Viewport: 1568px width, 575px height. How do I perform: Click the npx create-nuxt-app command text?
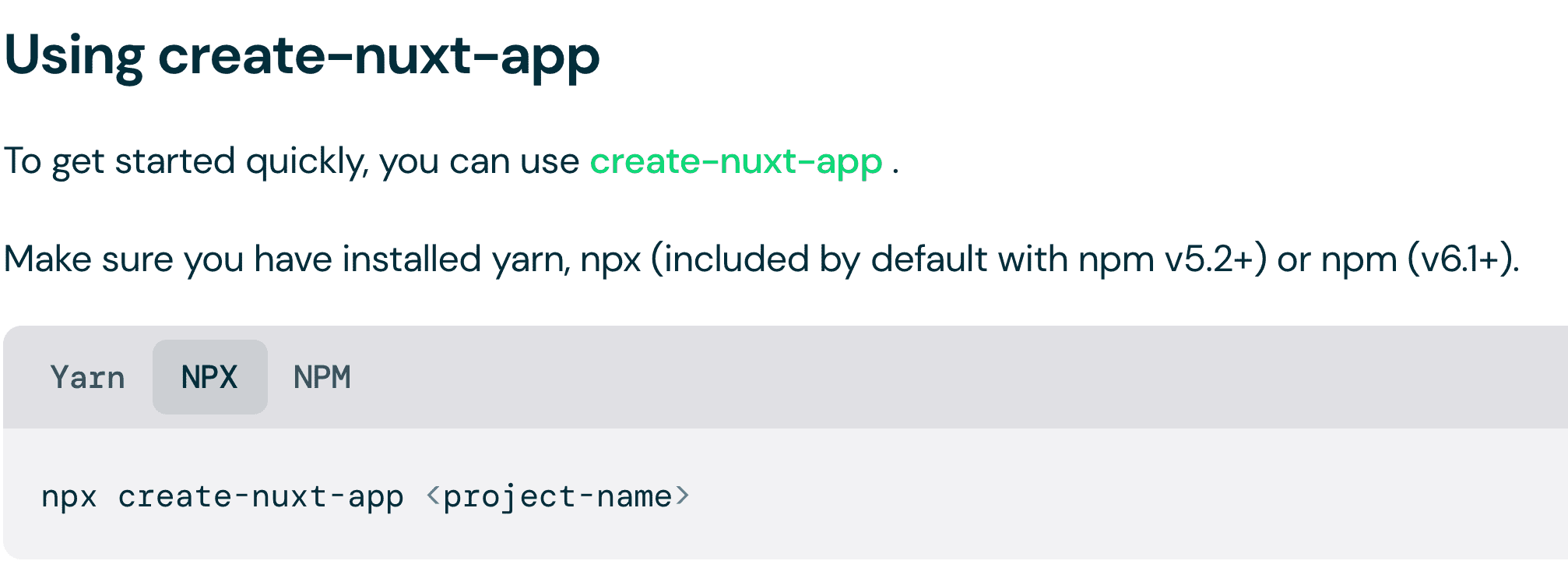coord(365,496)
